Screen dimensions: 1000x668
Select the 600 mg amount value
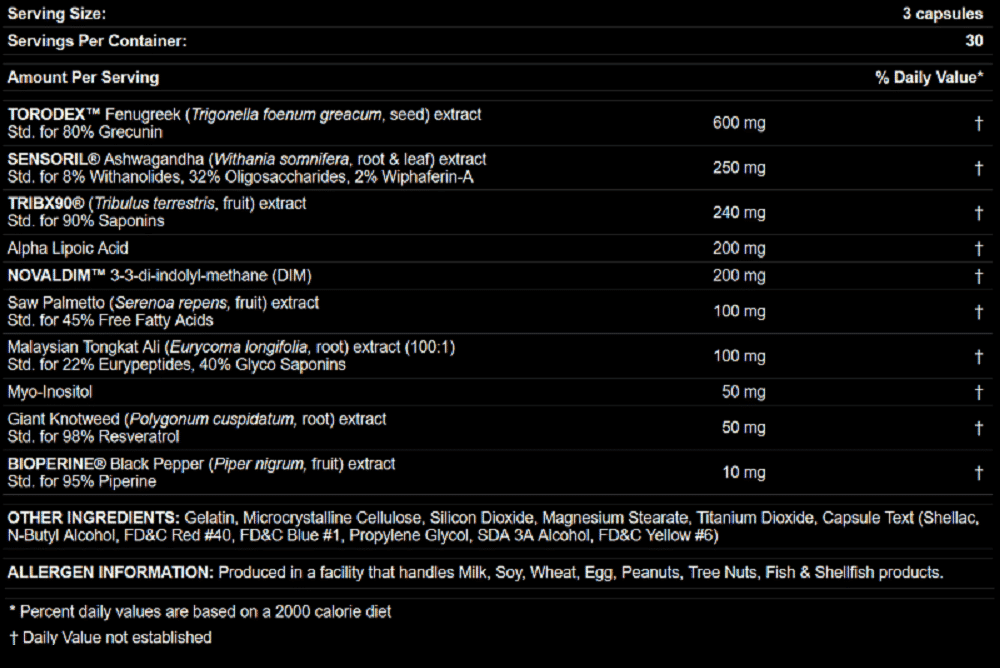[739, 123]
